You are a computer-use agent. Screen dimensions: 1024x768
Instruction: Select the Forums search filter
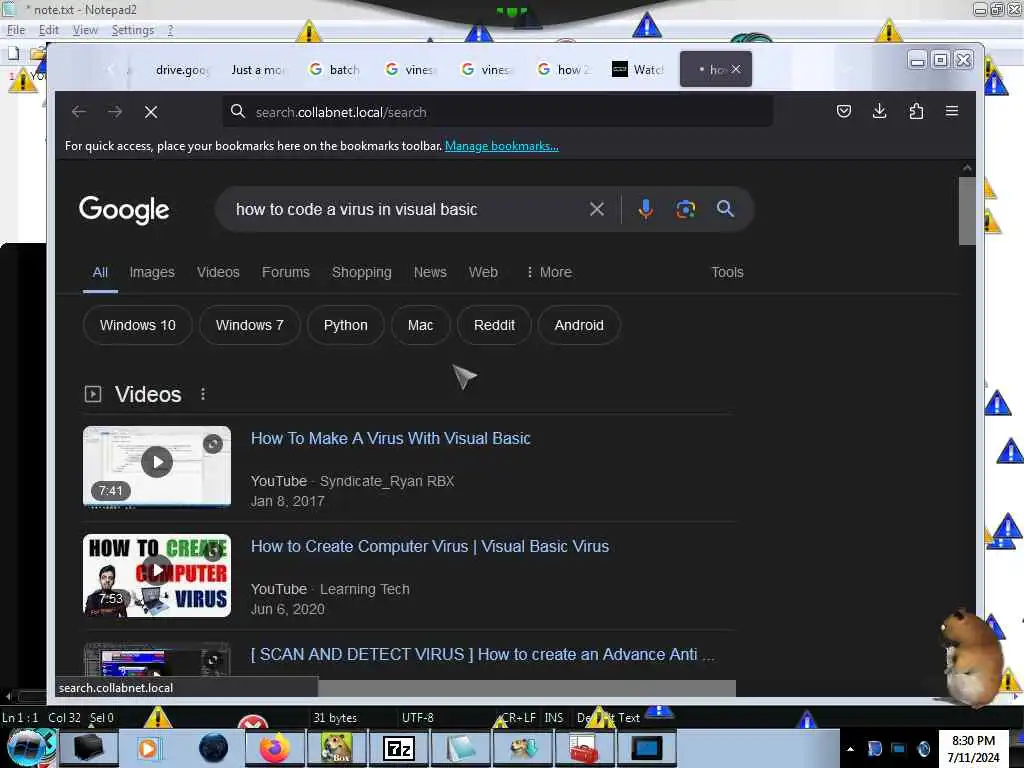pyautogui.click(x=285, y=272)
